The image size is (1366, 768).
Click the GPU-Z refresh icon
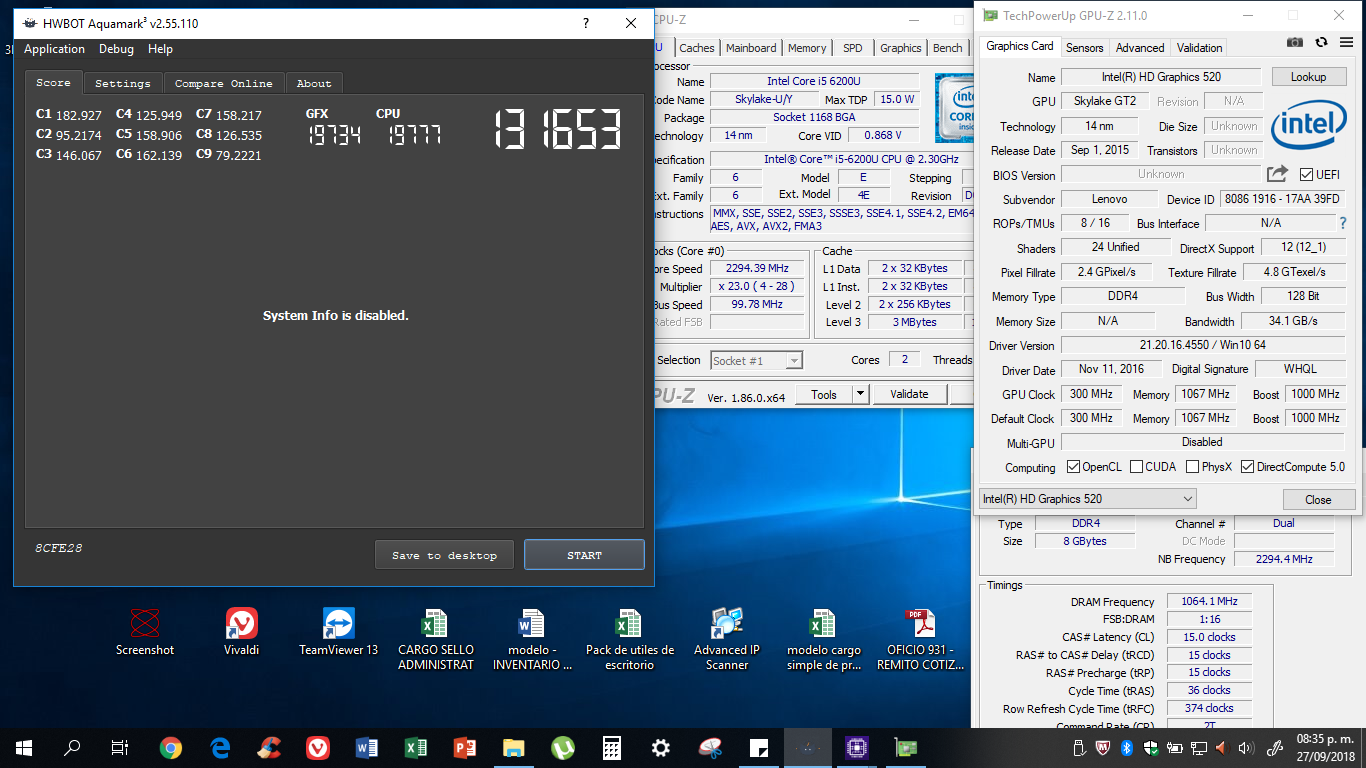[x=1321, y=42]
